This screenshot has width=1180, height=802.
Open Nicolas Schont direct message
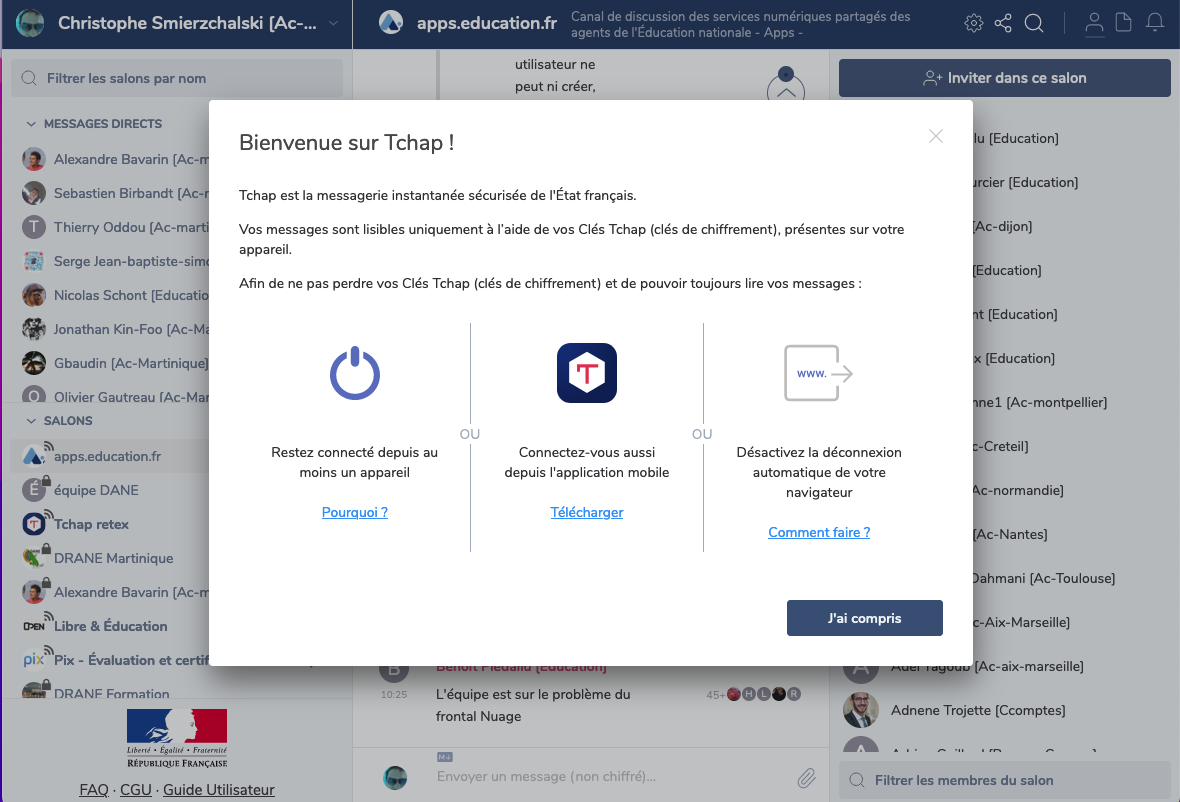[113, 295]
